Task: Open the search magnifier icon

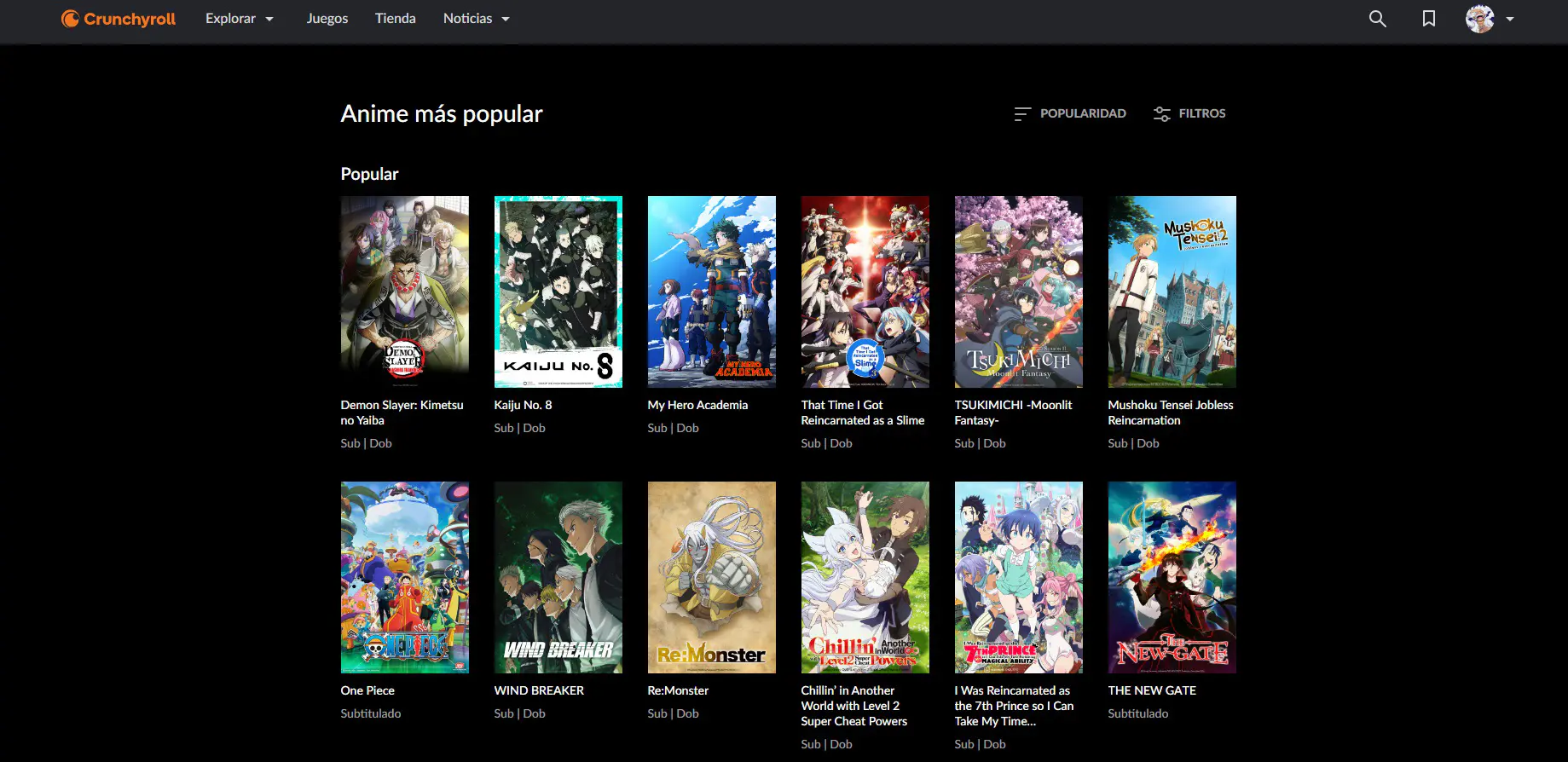Action: (1377, 19)
